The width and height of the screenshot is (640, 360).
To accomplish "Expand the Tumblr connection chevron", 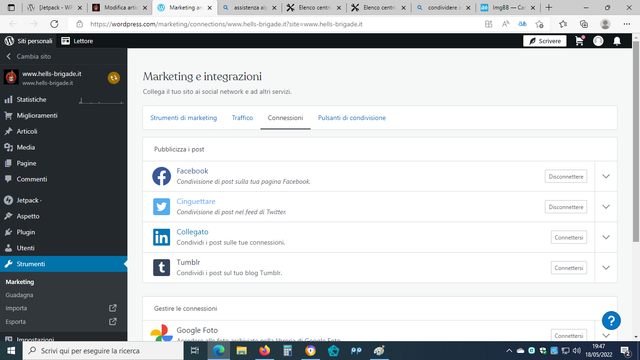I will coord(606,268).
